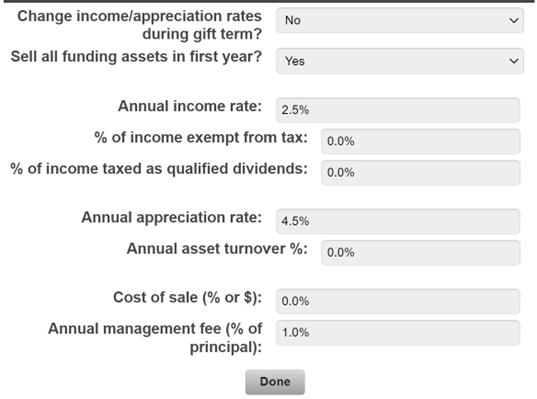Click the 'Annual asset turnover %:' label
The height and width of the screenshot is (399, 537).
point(217,249)
